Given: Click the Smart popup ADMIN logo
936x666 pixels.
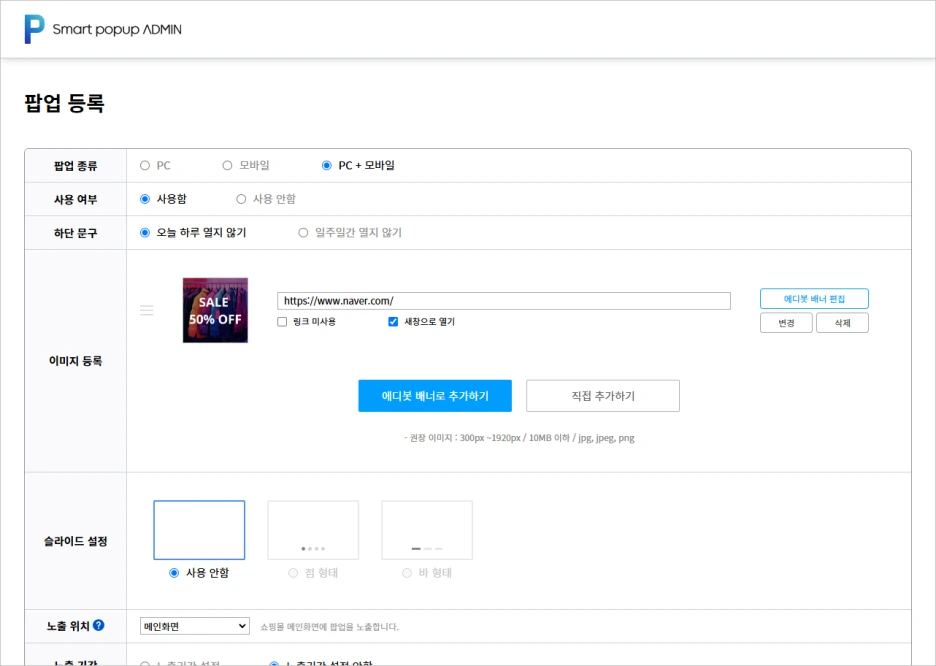Looking at the screenshot, I should 103,29.
